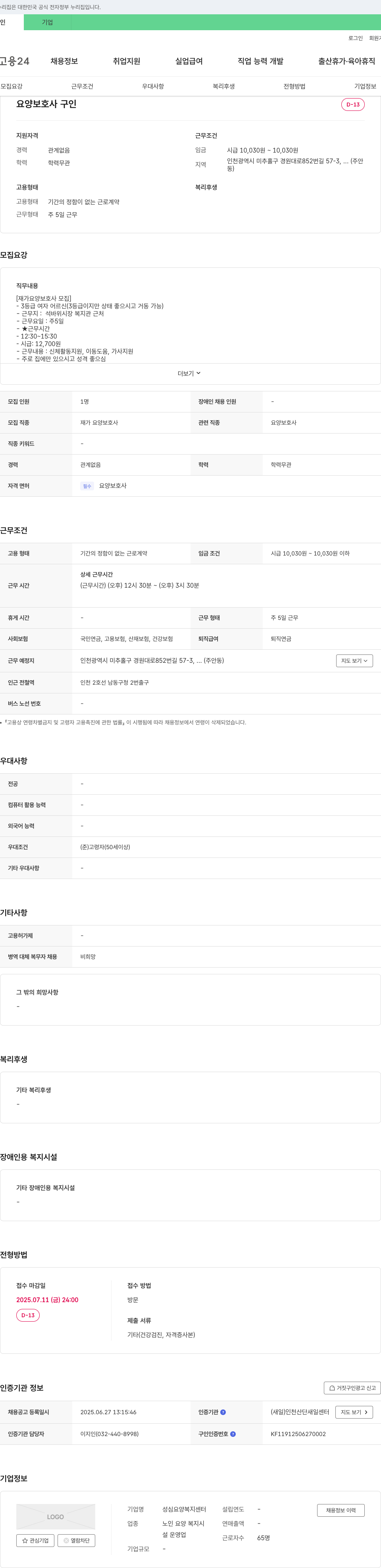This screenshot has height=1568, width=381.
Task: Select the 퇴직연금 value
Action: pyautogui.click(x=281, y=639)
